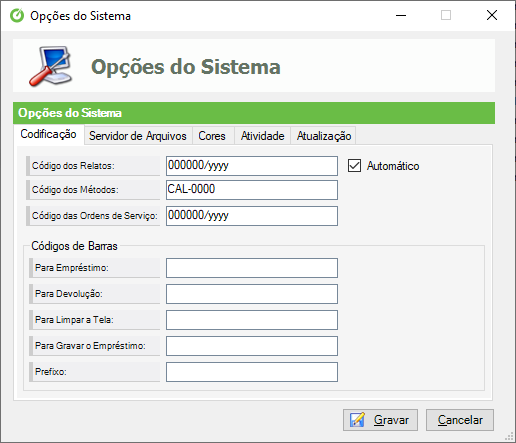Click the Código dos Relatos input field
This screenshot has width=516, height=443.
252,166
